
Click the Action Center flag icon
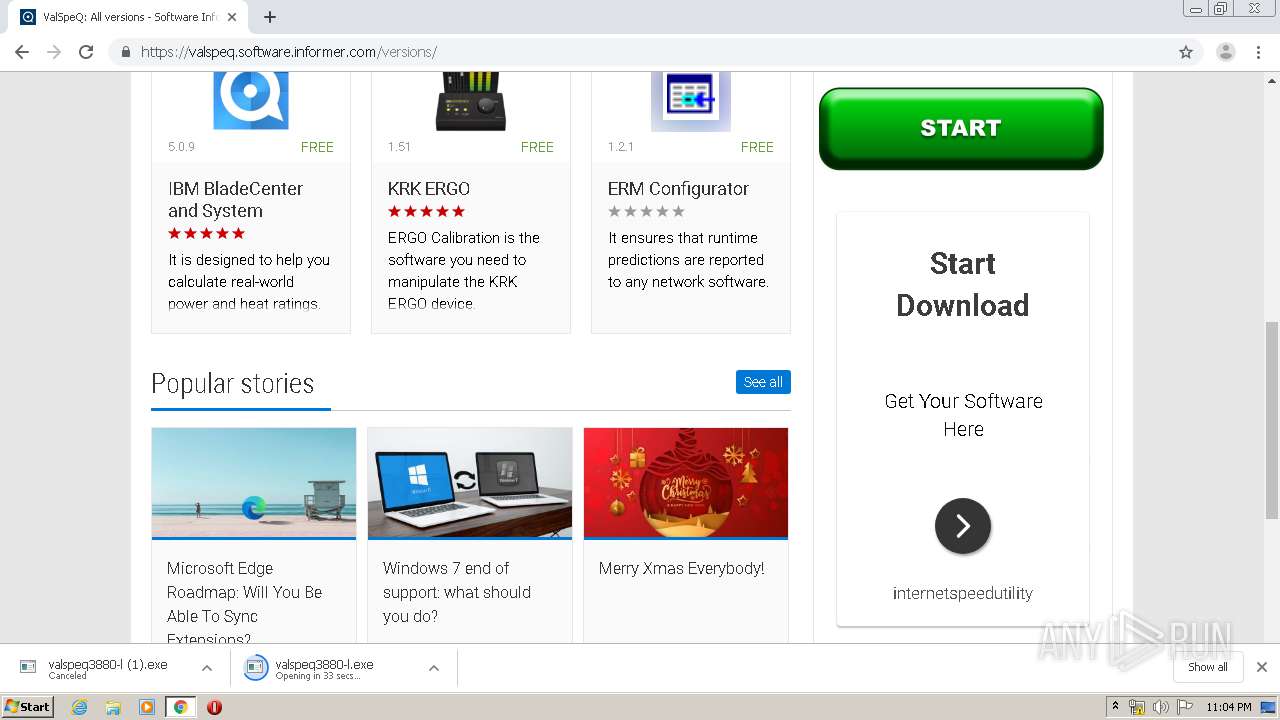(x=1183, y=707)
